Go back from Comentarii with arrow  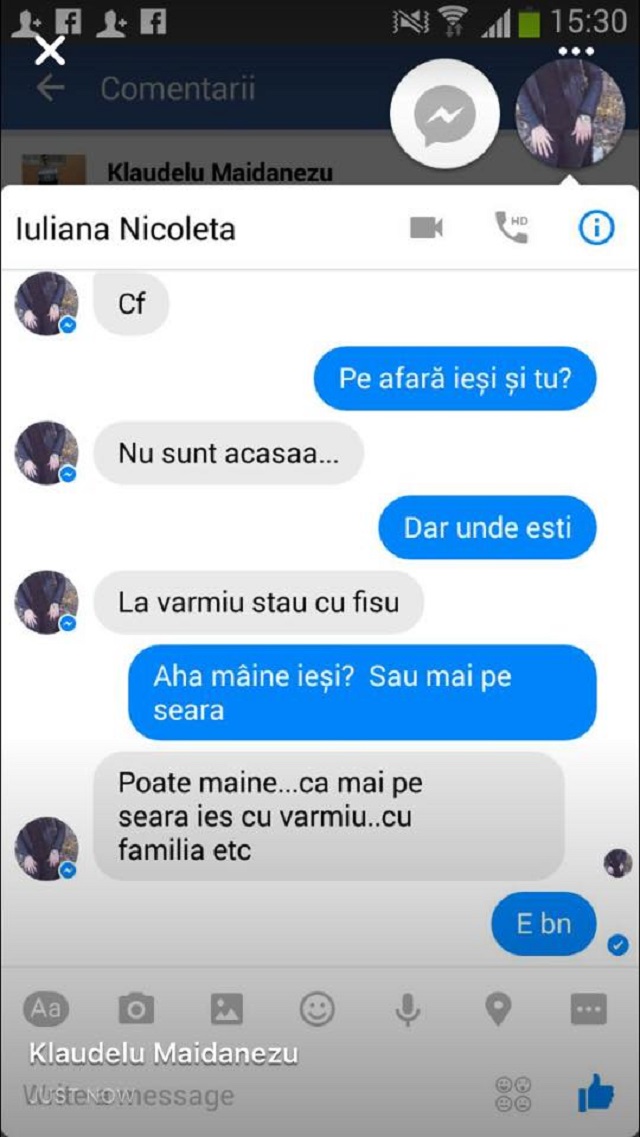click(x=51, y=88)
